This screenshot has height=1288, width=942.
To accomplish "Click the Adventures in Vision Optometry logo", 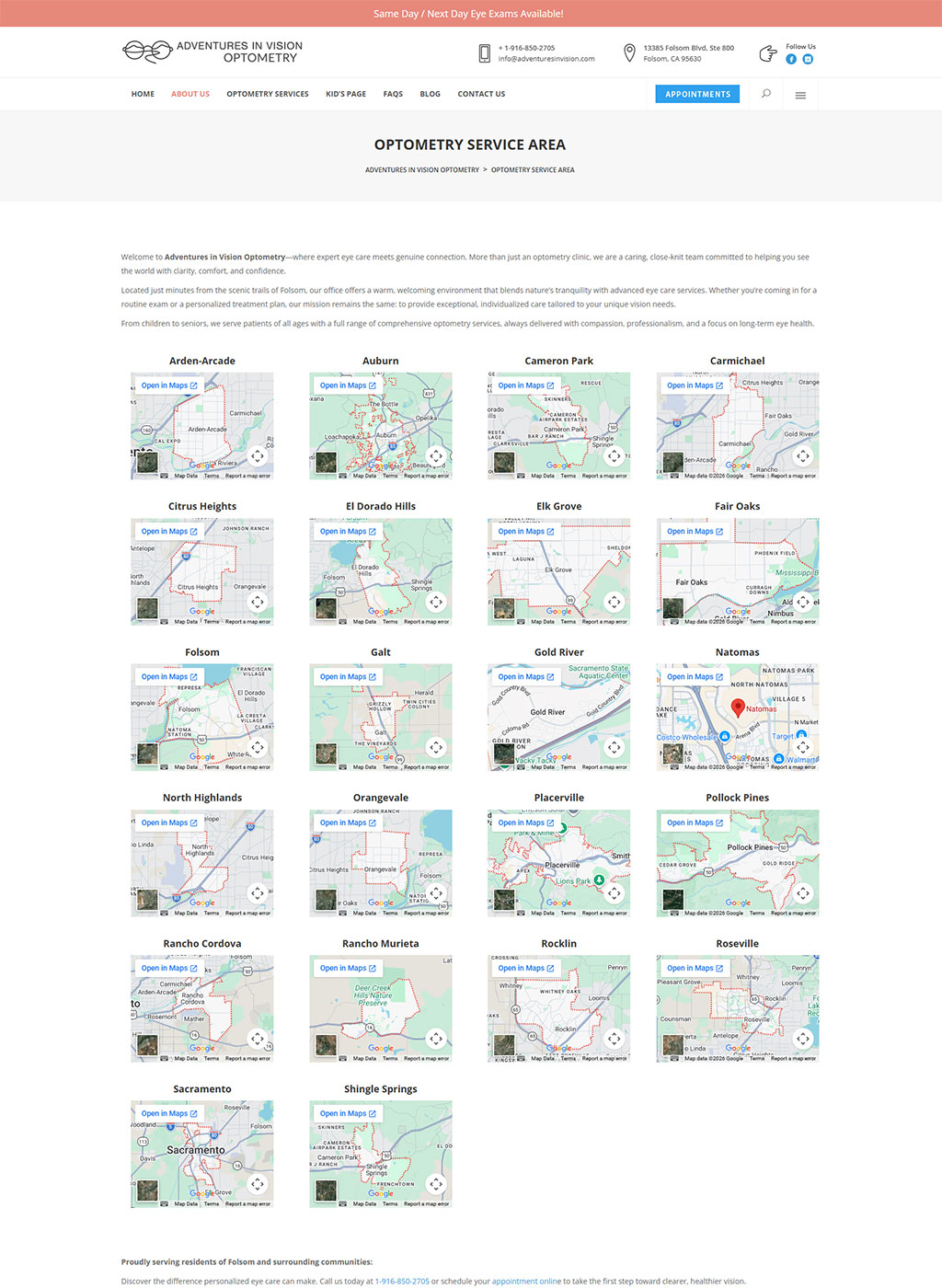I will pos(213,52).
